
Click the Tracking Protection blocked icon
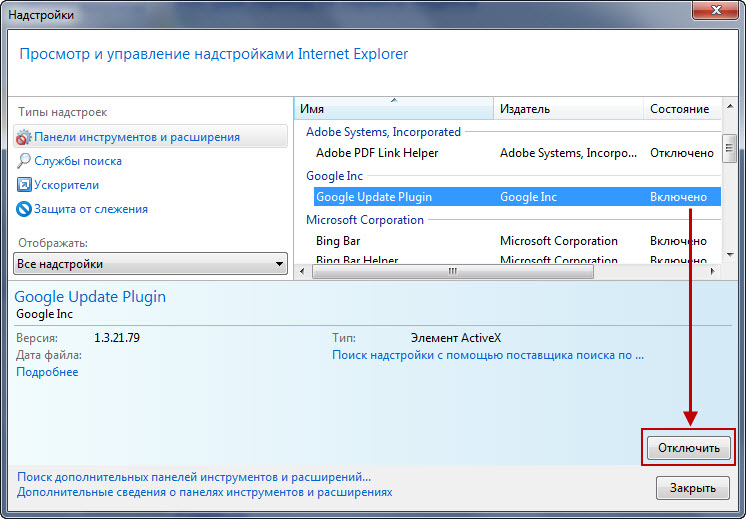[x=24, y=209]
